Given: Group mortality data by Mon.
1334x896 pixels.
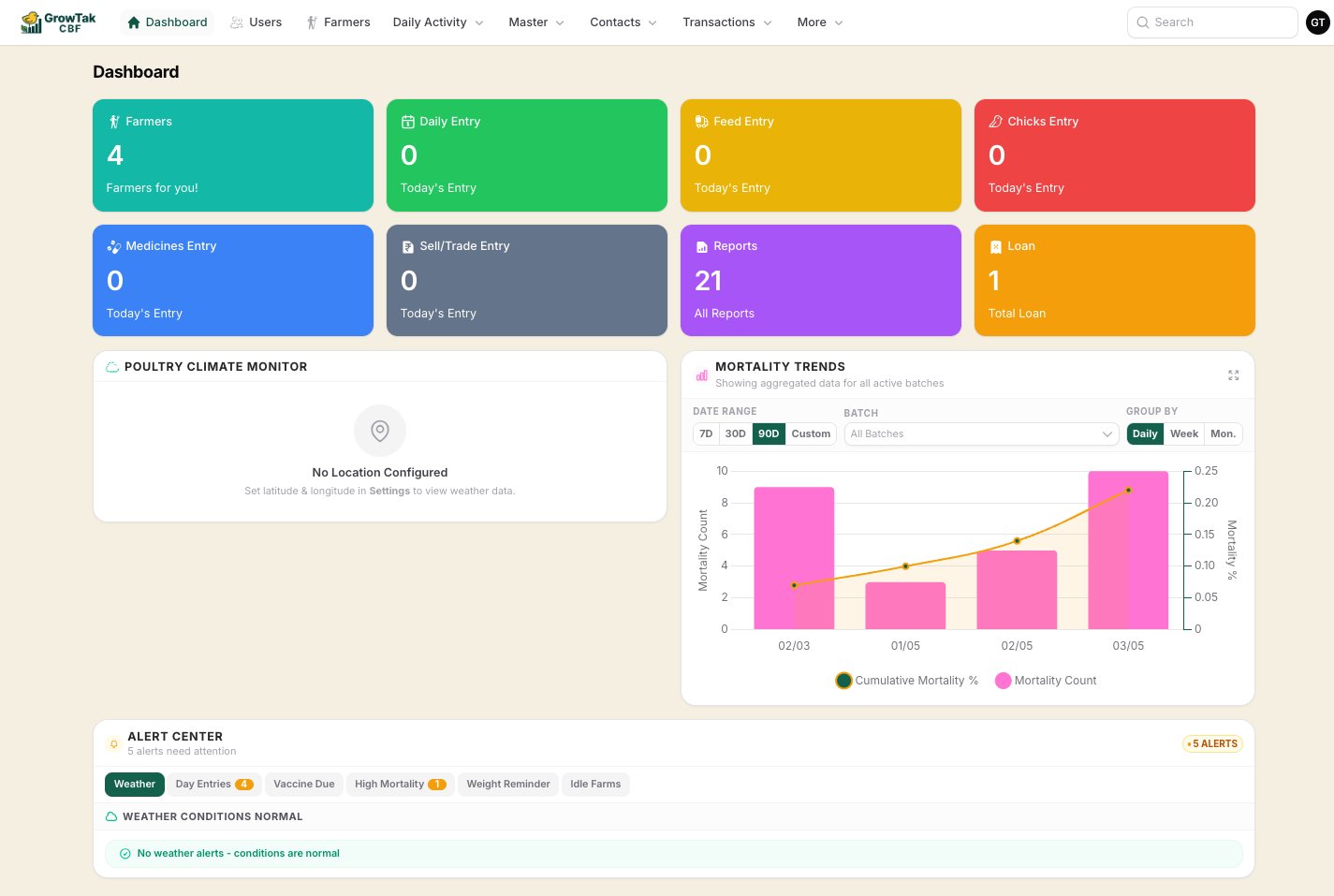Looking at the screenshot, I should [1223, 433].
